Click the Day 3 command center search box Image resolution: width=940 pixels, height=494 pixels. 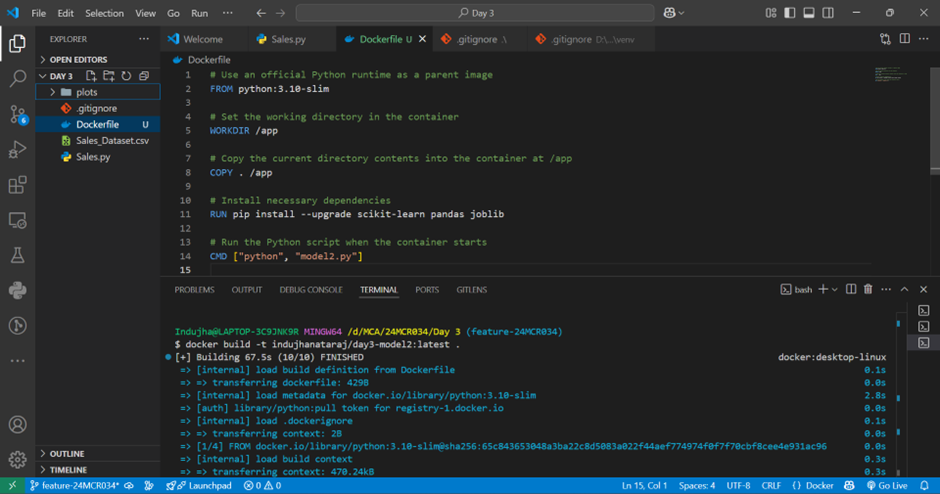click(475, 13)
